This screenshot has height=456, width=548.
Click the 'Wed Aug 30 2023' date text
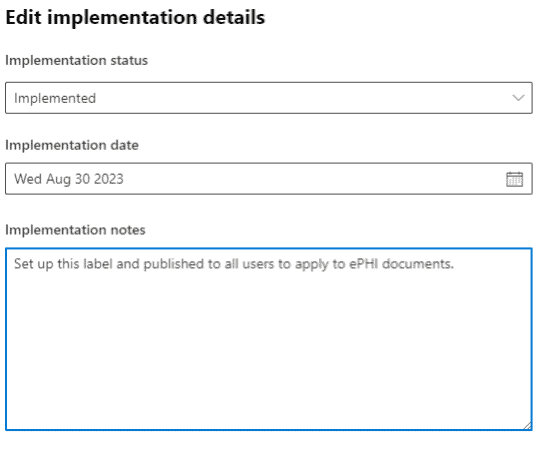click(x=69, y=179)
